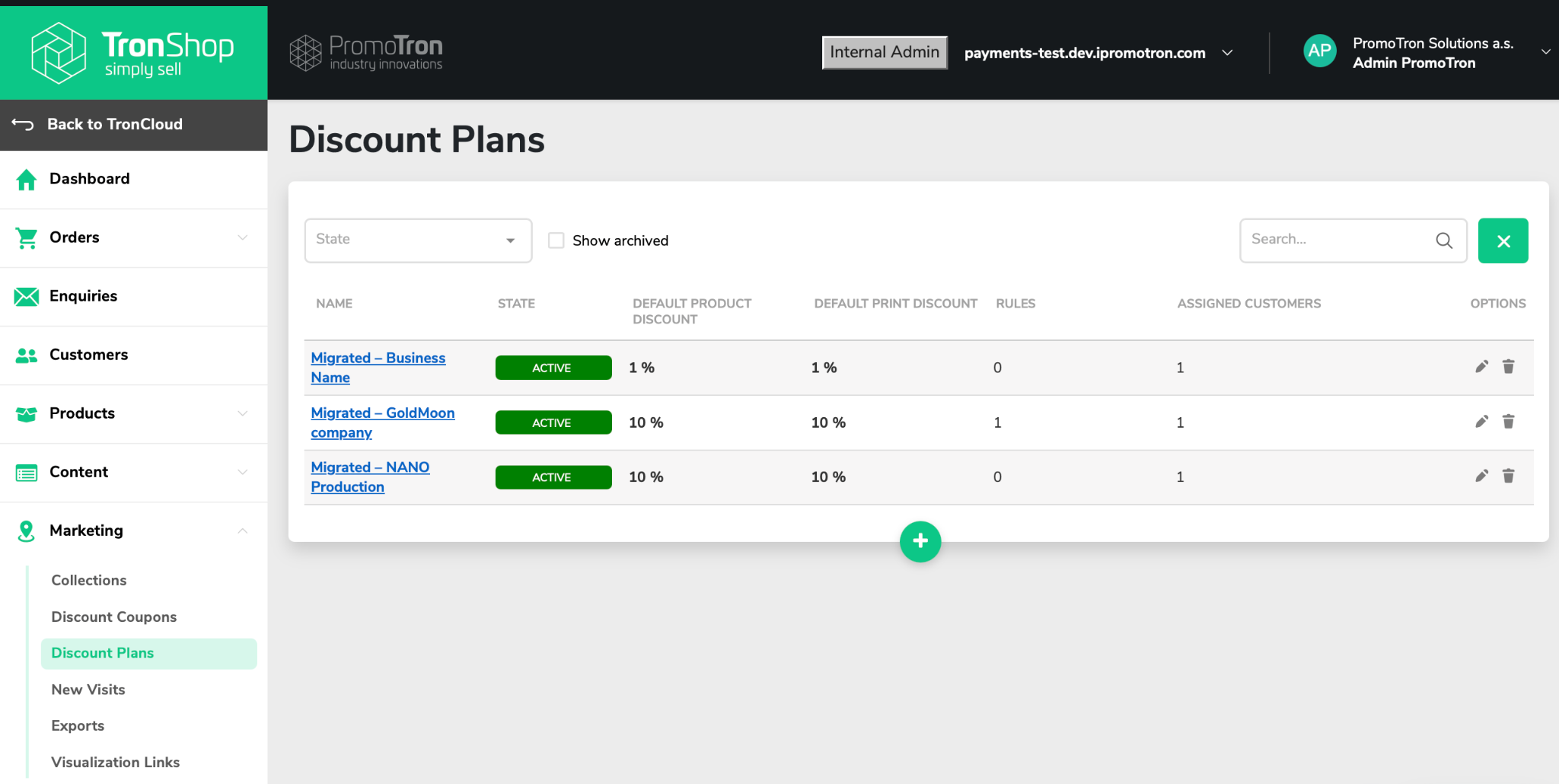Delete the Migrated – Business Name plan
The height and width of the screenshot is (784, 1559).
point(1508,367)
